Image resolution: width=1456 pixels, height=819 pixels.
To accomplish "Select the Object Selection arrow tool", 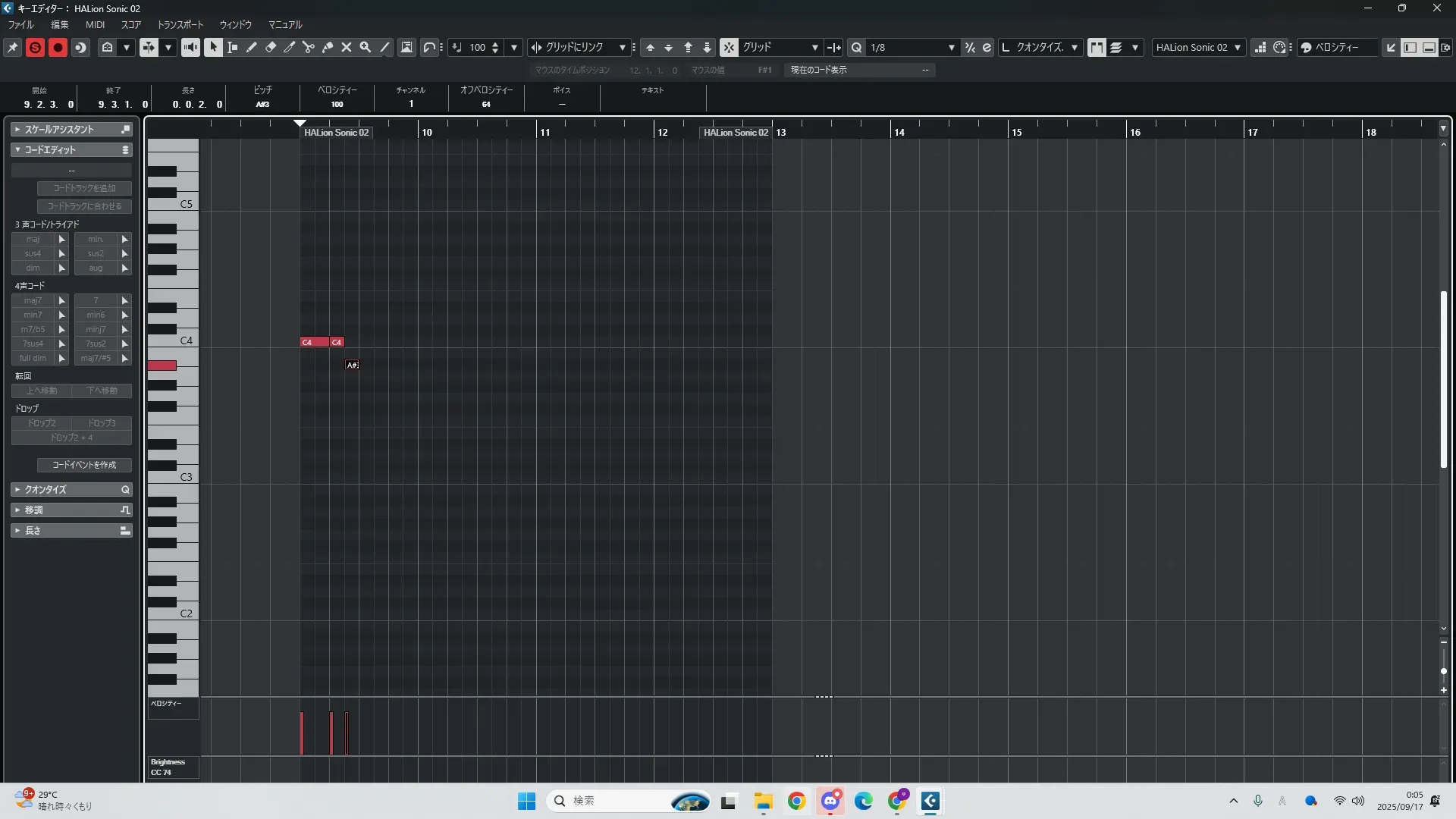I will pyautogui.click(x=213, y=47).
